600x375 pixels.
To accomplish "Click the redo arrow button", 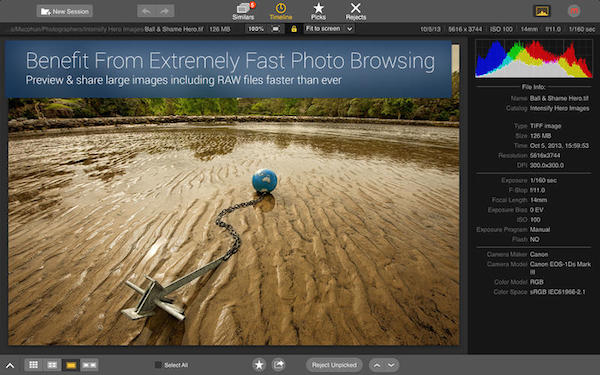I will (x=165, y=11).
